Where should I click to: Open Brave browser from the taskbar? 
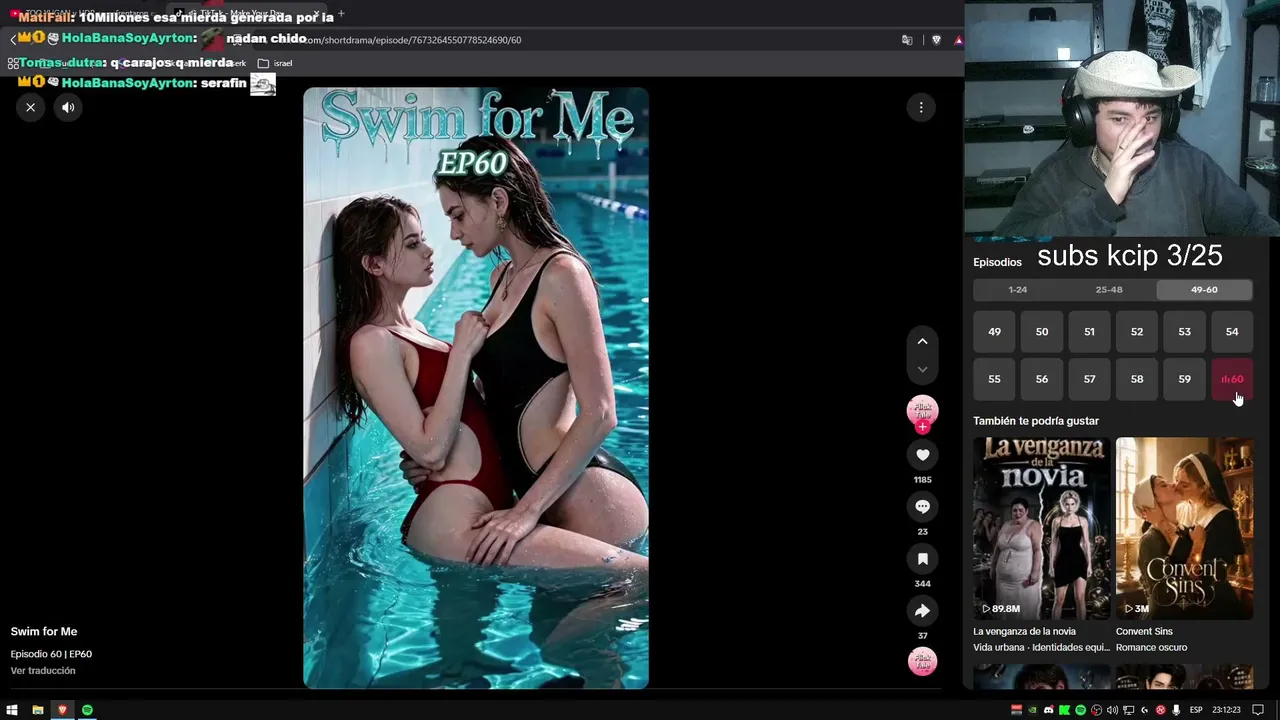click(x=62, y=710)
